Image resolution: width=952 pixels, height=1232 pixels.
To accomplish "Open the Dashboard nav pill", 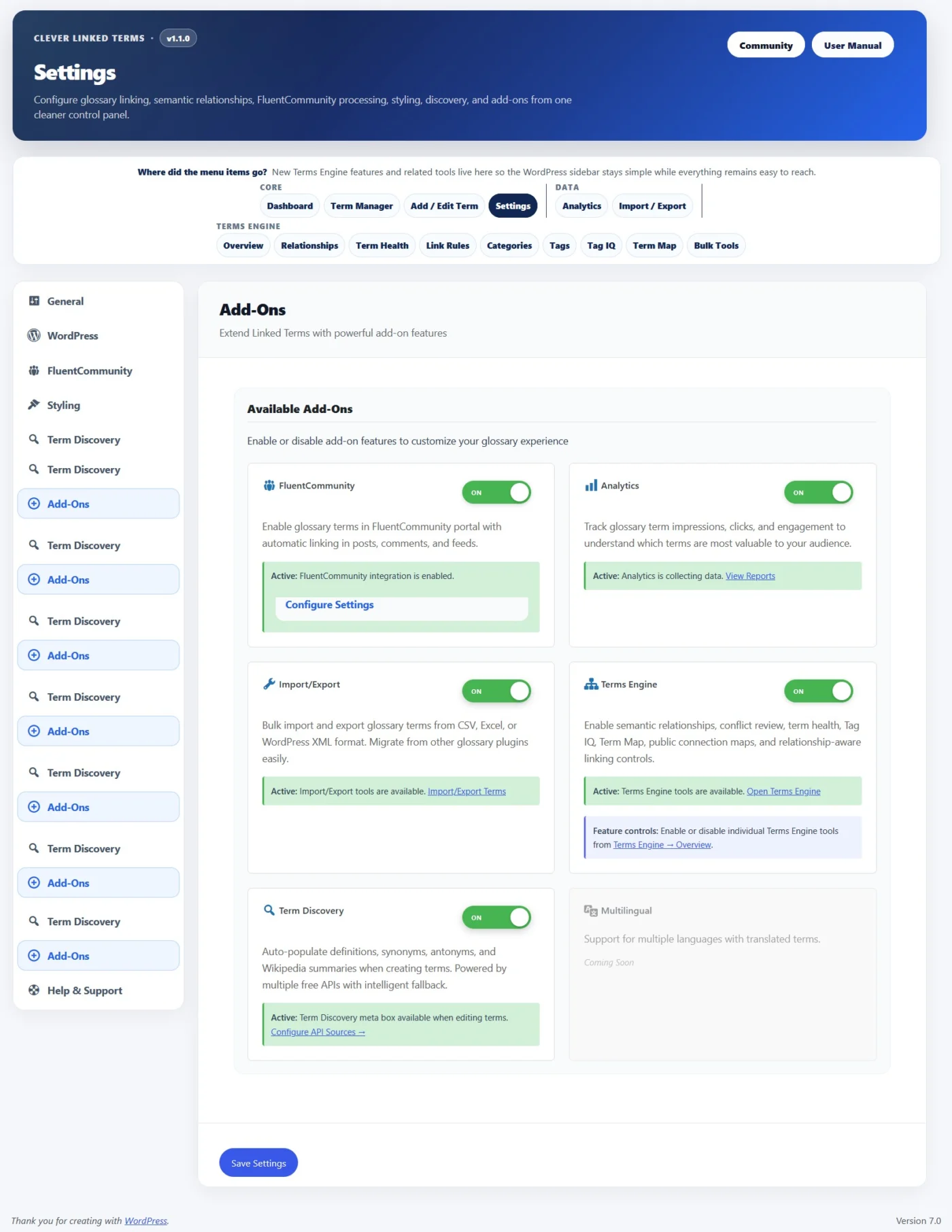I will [290, 206].
